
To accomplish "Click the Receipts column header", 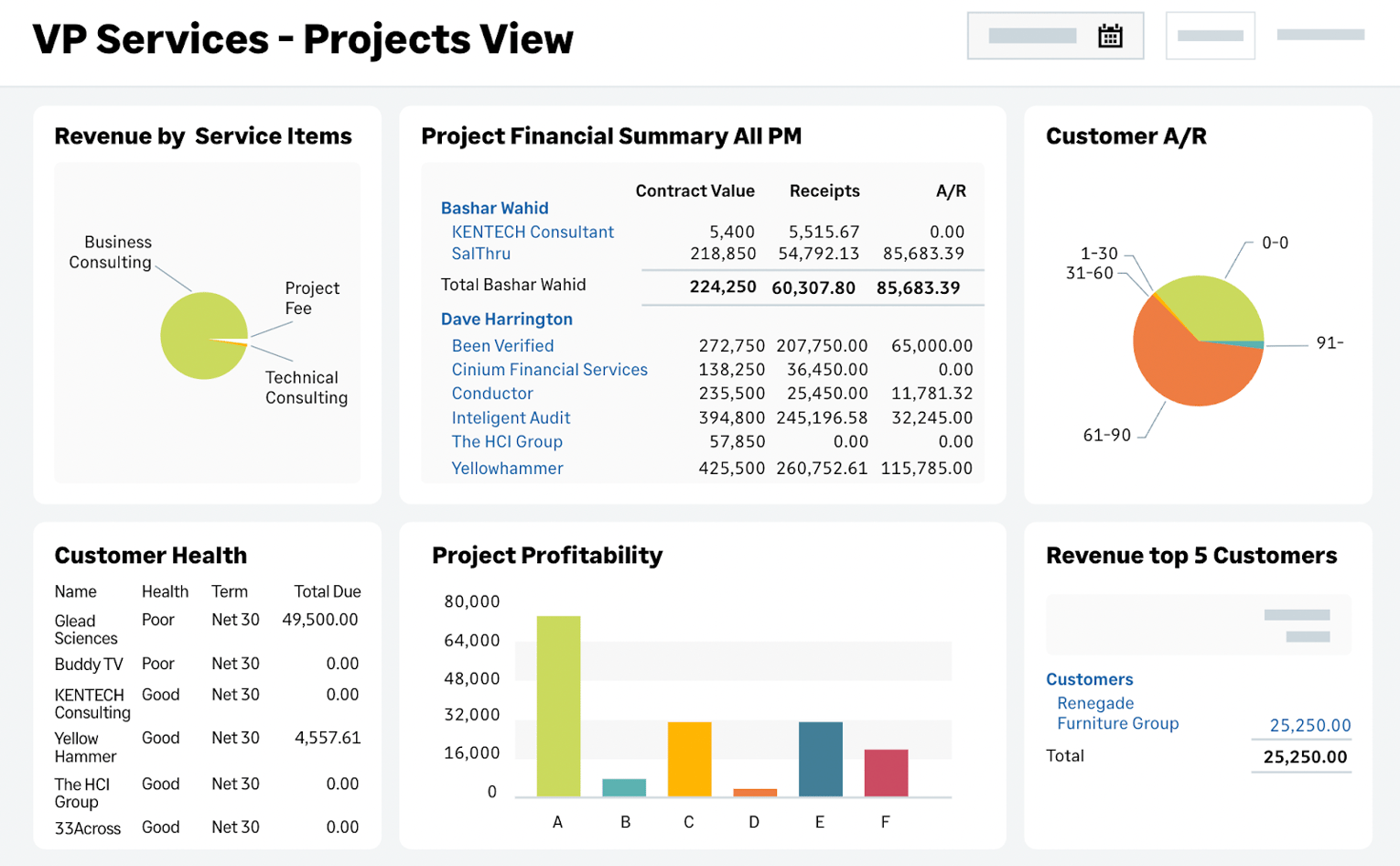I will [x=824, y=190].
